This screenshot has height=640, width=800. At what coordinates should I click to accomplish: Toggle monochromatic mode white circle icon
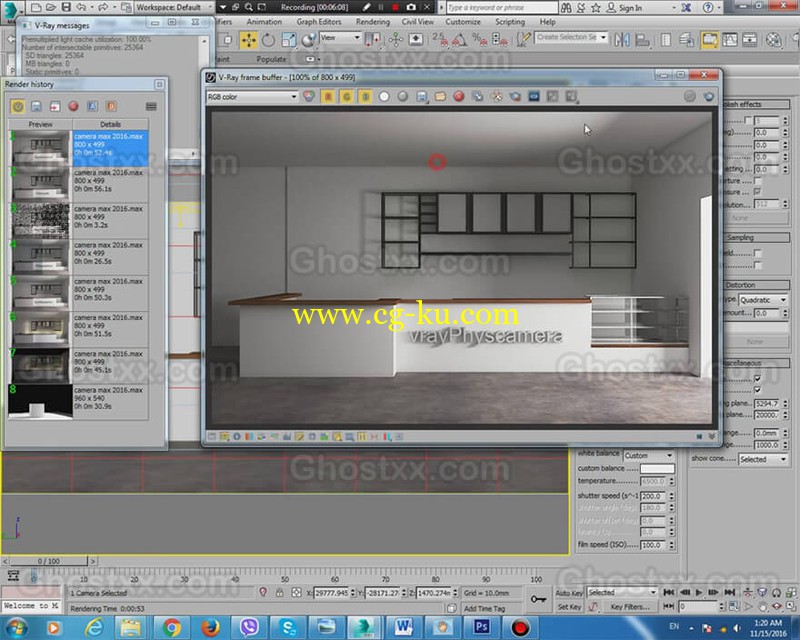tap(384, 96)
